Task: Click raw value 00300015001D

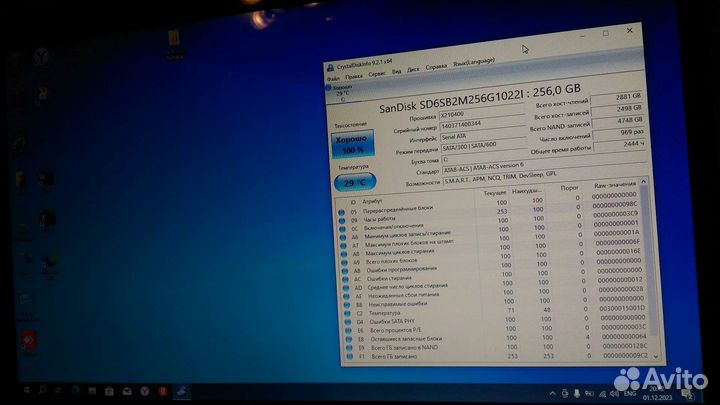Action: tap(622, 308)
